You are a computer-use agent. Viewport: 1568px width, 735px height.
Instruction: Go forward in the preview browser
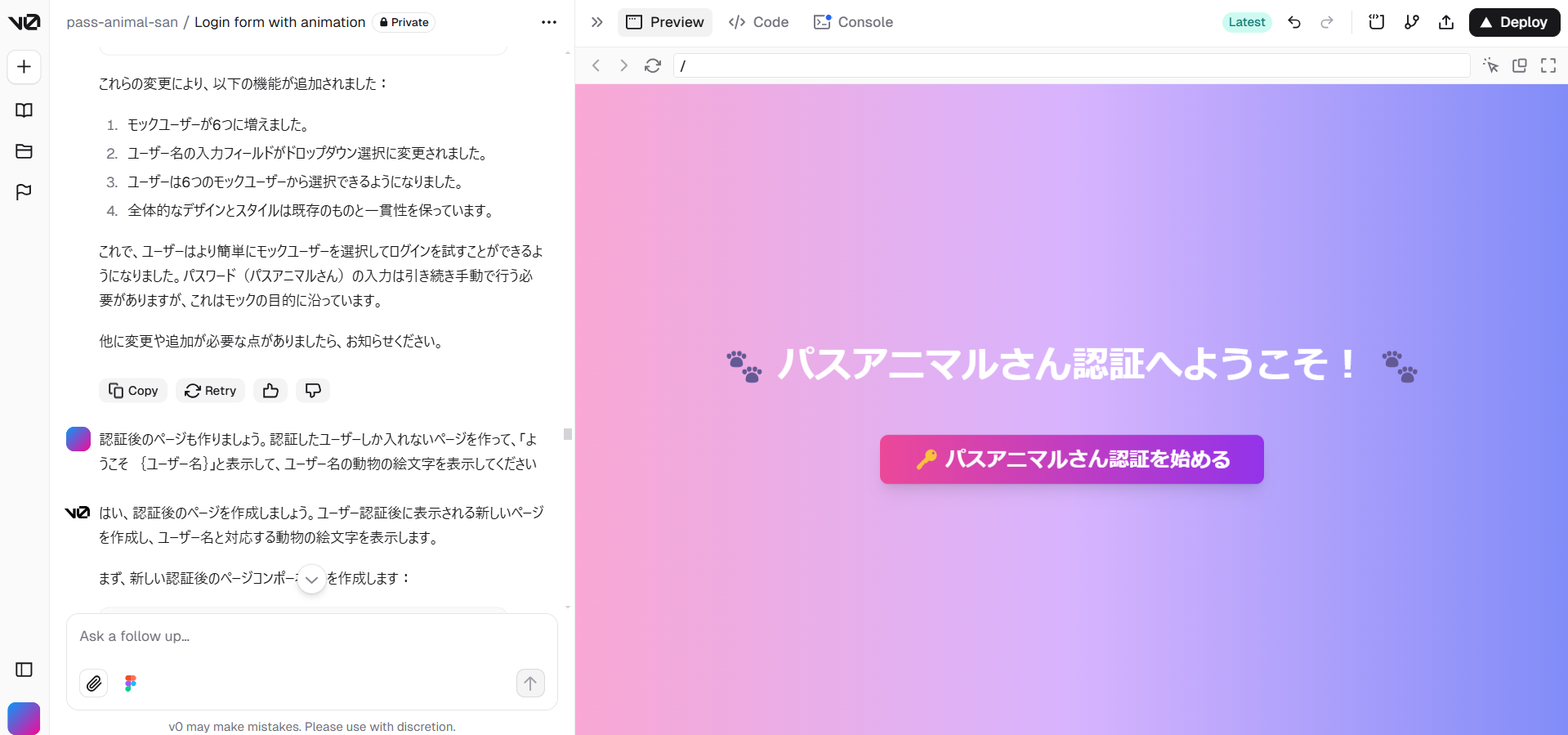click(624, 65)
